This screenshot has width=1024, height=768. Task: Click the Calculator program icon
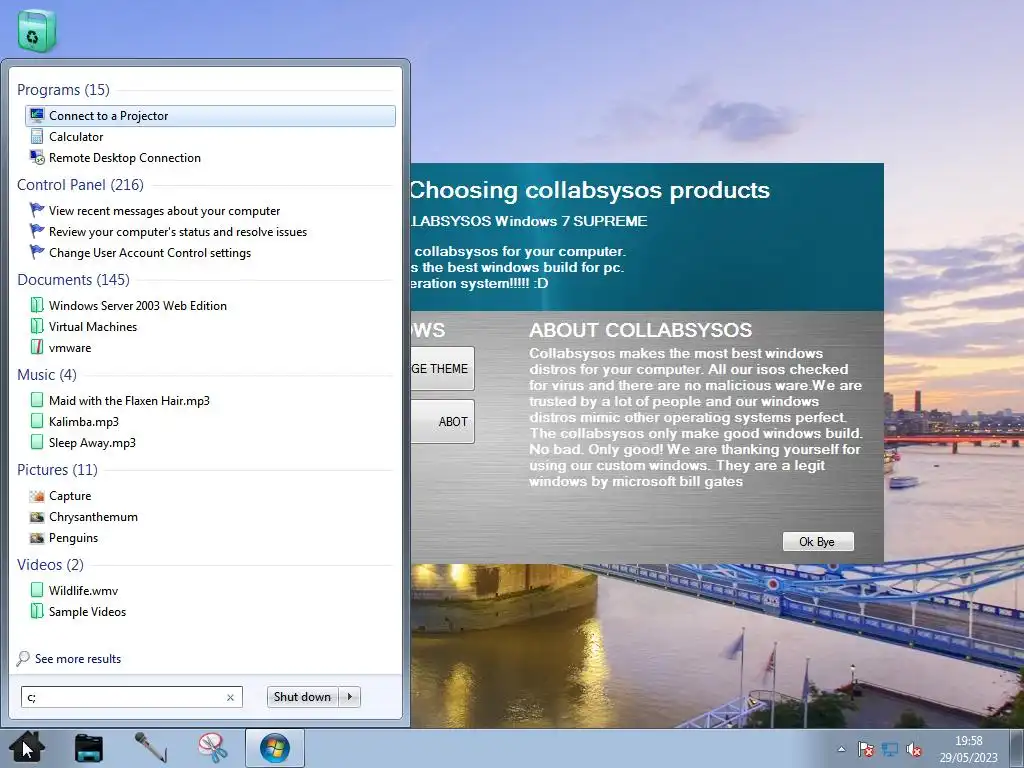pos(37,136)
